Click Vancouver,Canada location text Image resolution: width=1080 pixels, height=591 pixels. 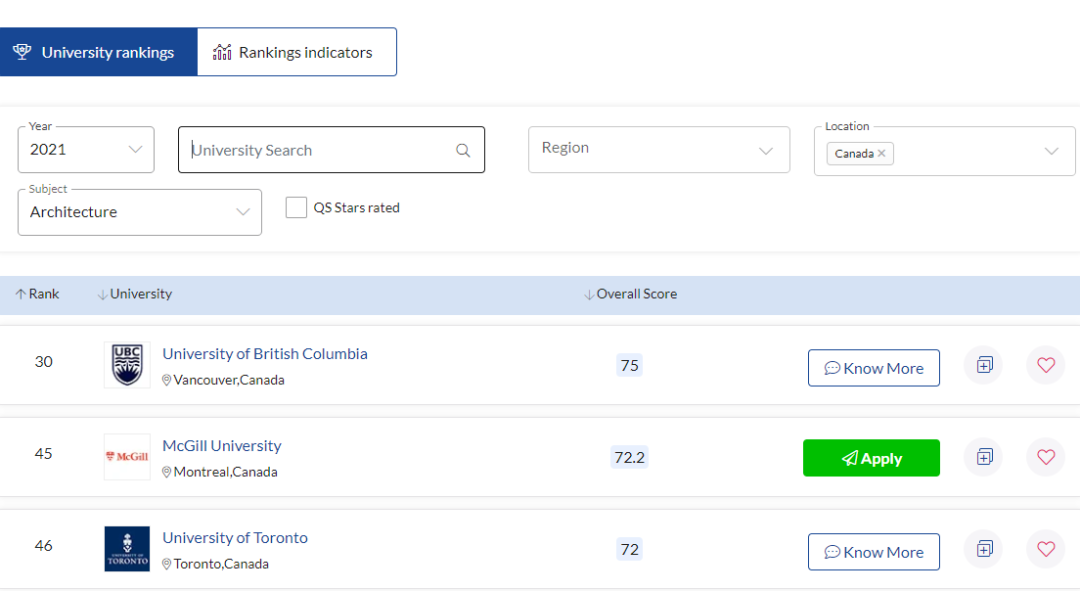pyautogui.click(x=229, y=380)
